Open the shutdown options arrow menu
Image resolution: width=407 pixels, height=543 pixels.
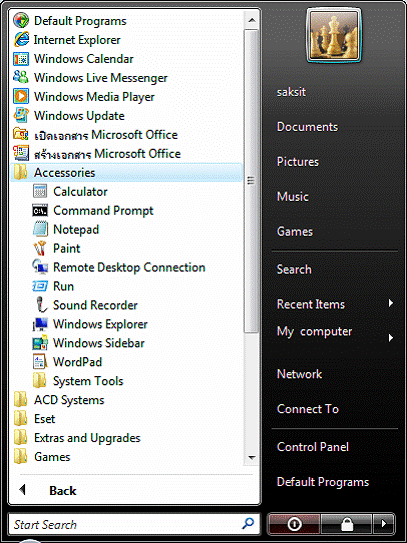383,524
